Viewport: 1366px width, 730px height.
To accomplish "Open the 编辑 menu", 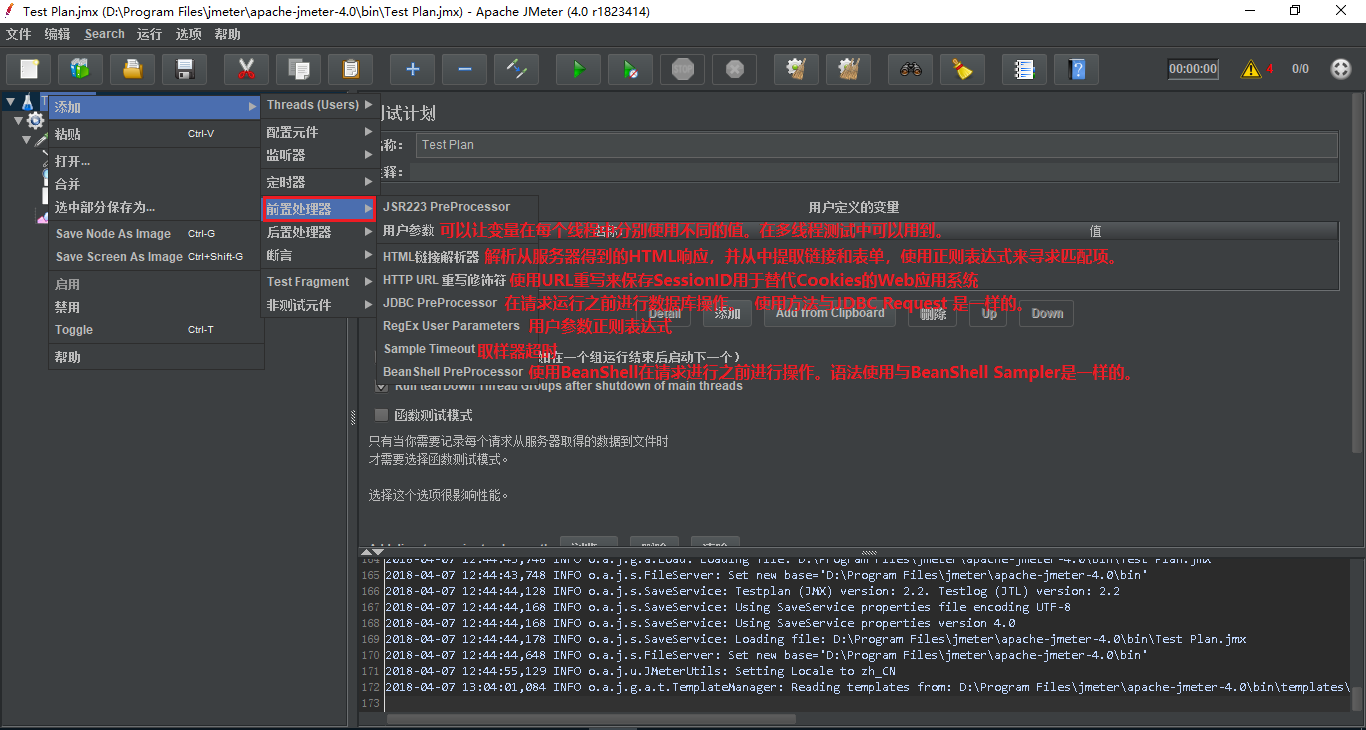I will 57,34.
